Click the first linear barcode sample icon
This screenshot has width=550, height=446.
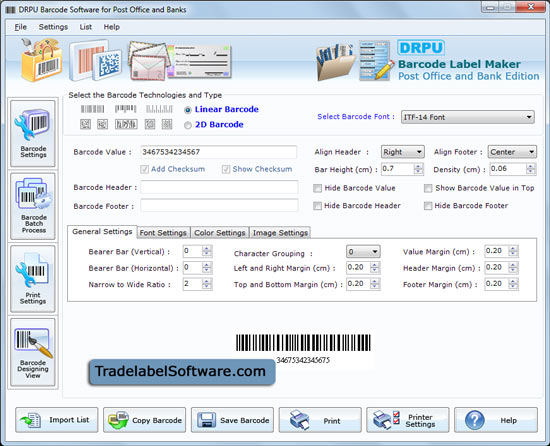tap(93, 109)
